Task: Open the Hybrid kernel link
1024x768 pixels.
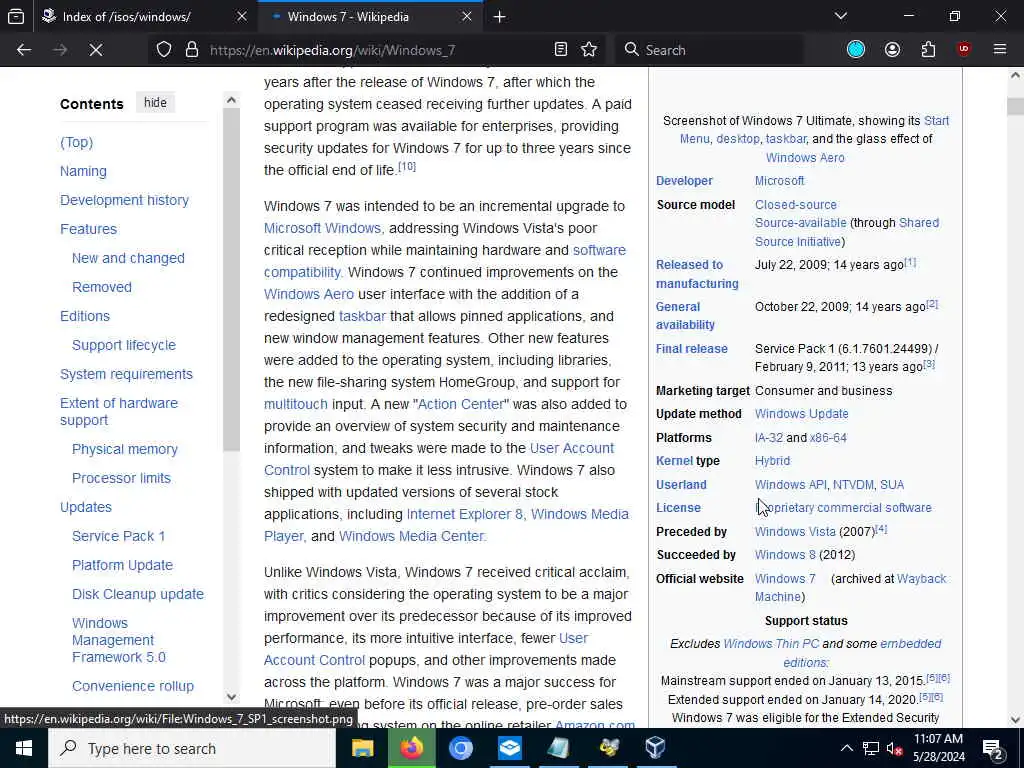Action: [x=772, y=461]
